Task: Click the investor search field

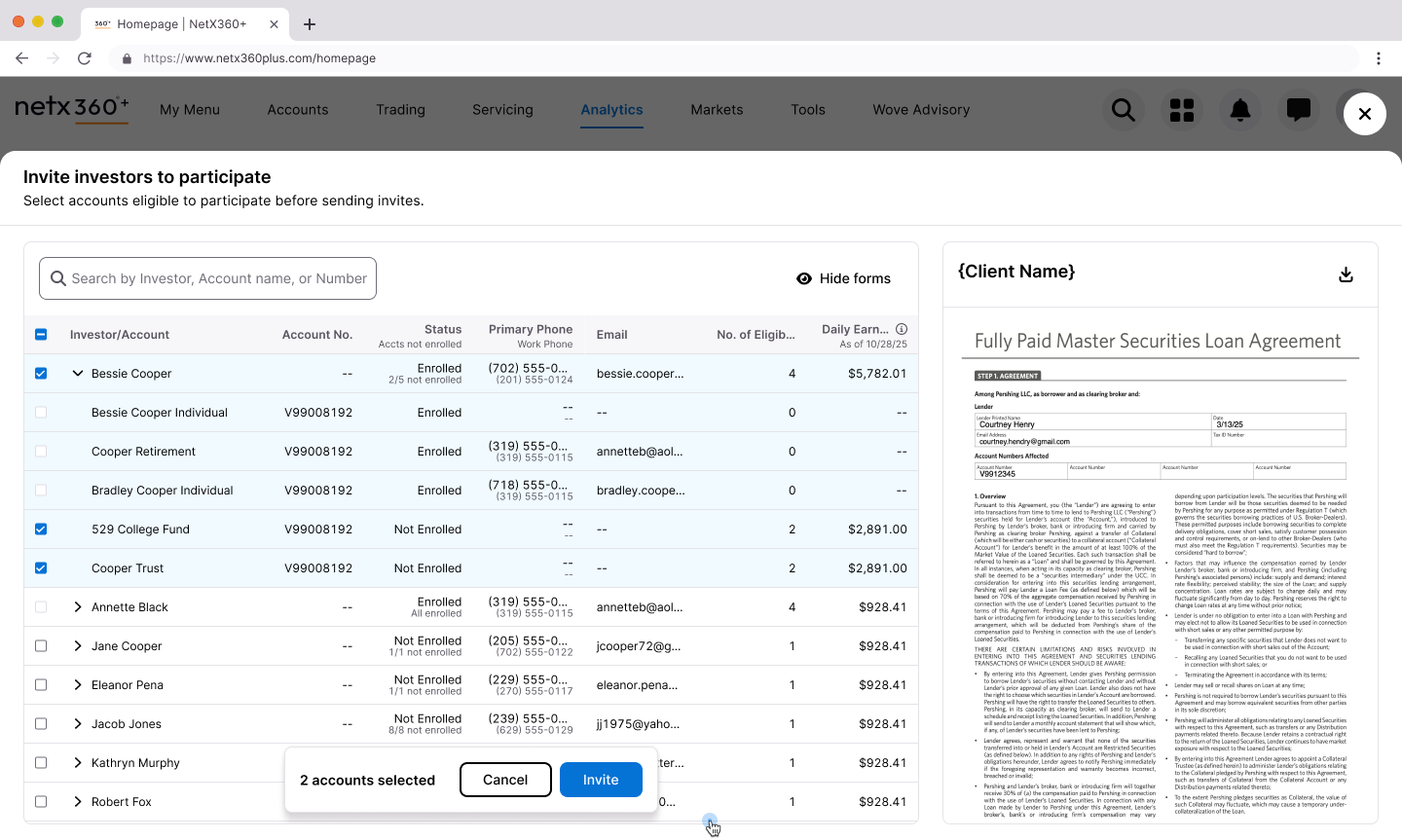Action: [207, 278]
